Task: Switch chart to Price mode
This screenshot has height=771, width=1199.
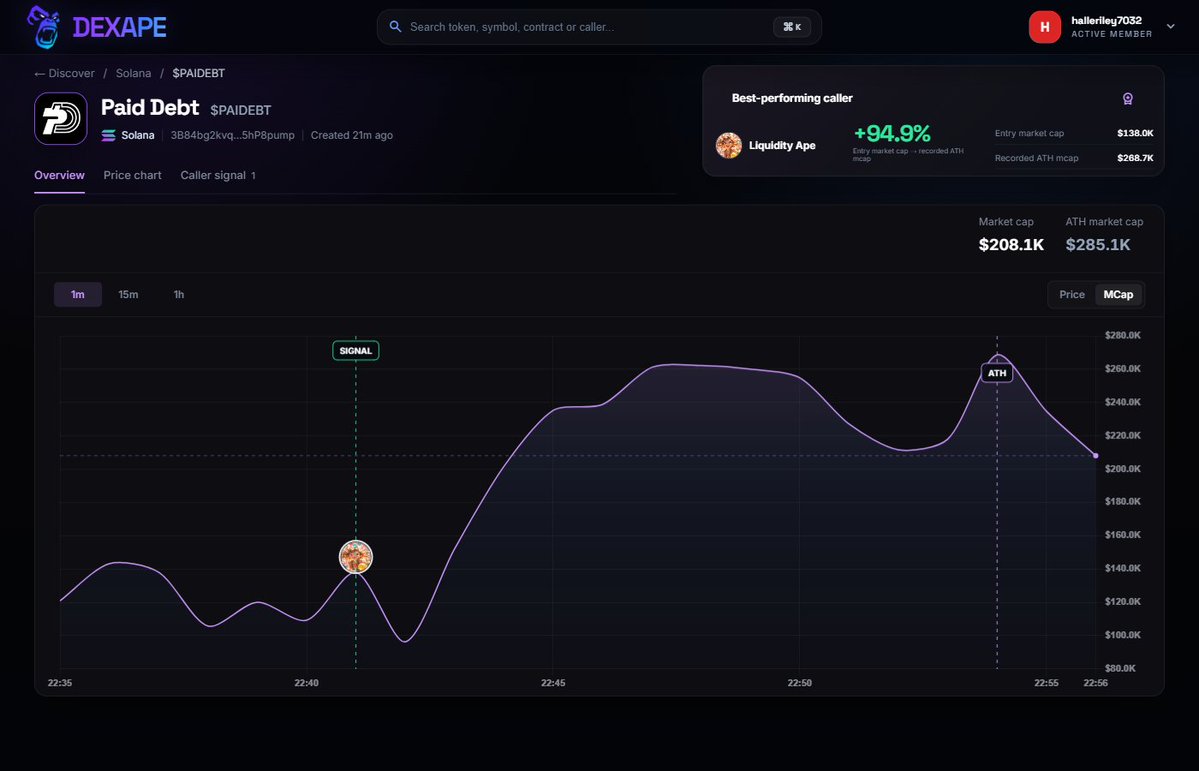Action: tap(1072, 294)
